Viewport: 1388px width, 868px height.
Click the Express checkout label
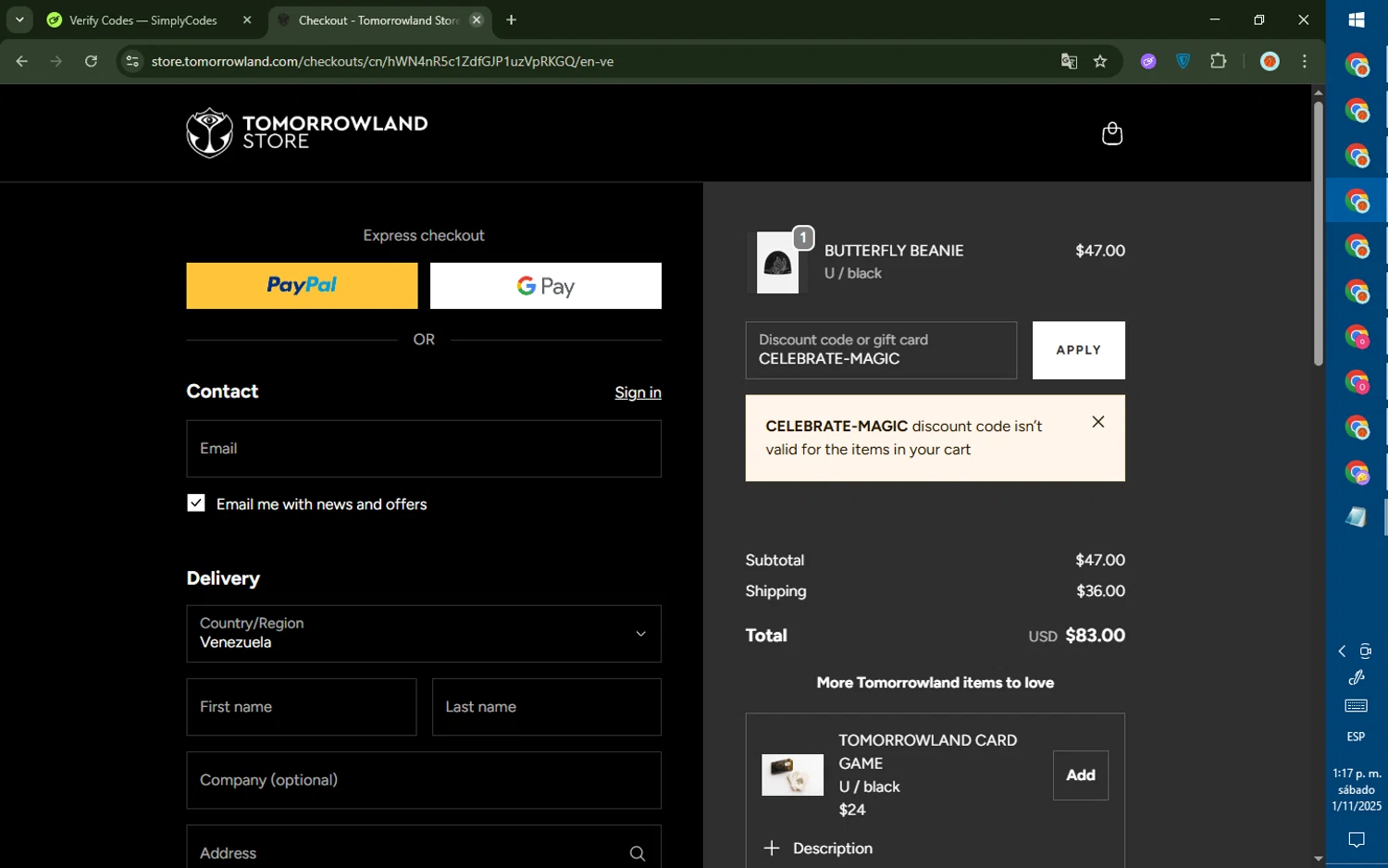(x=424, y=236)
